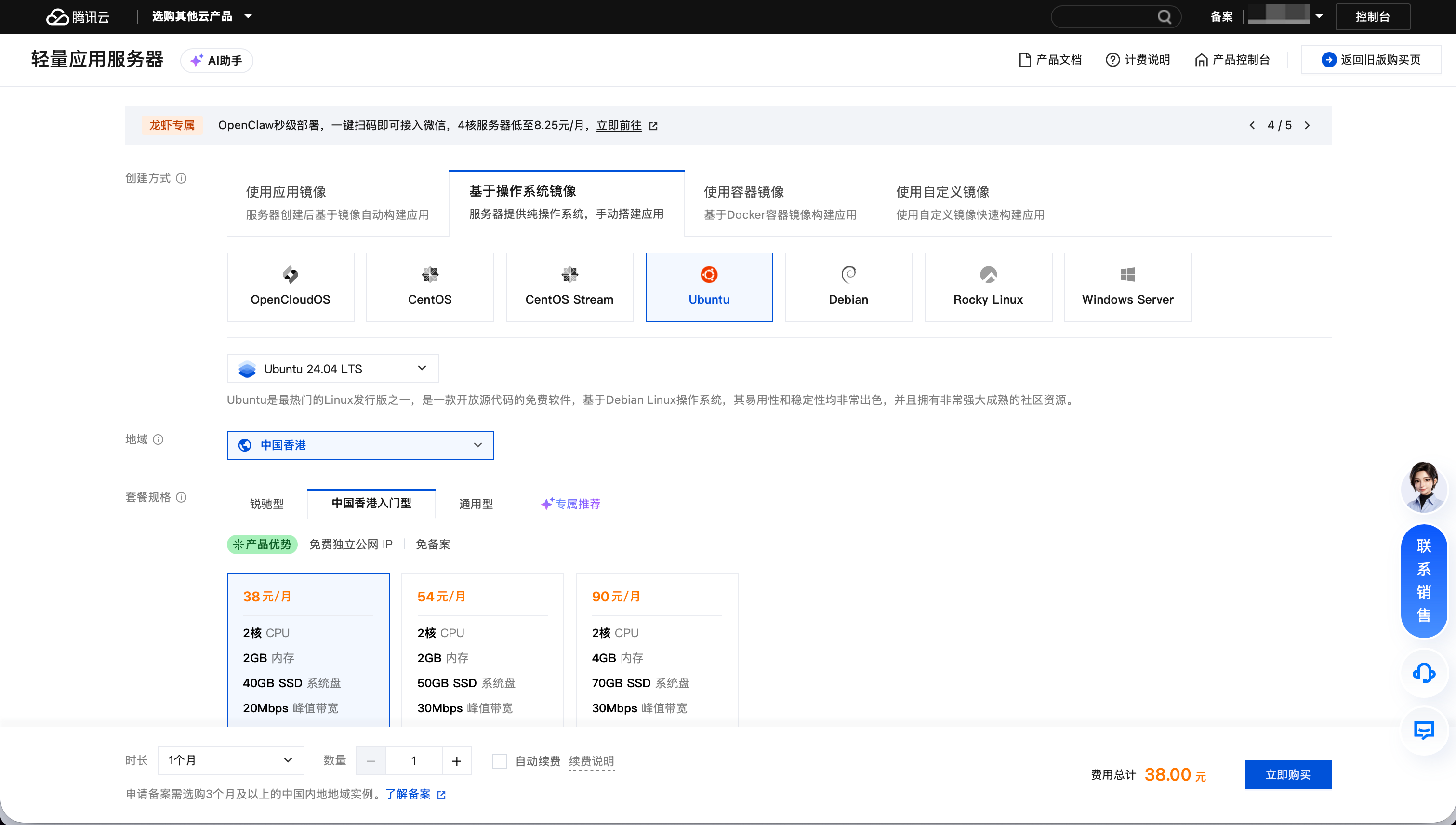
Task: Go to 产品控制台
Action: [x=1232, y=59]
